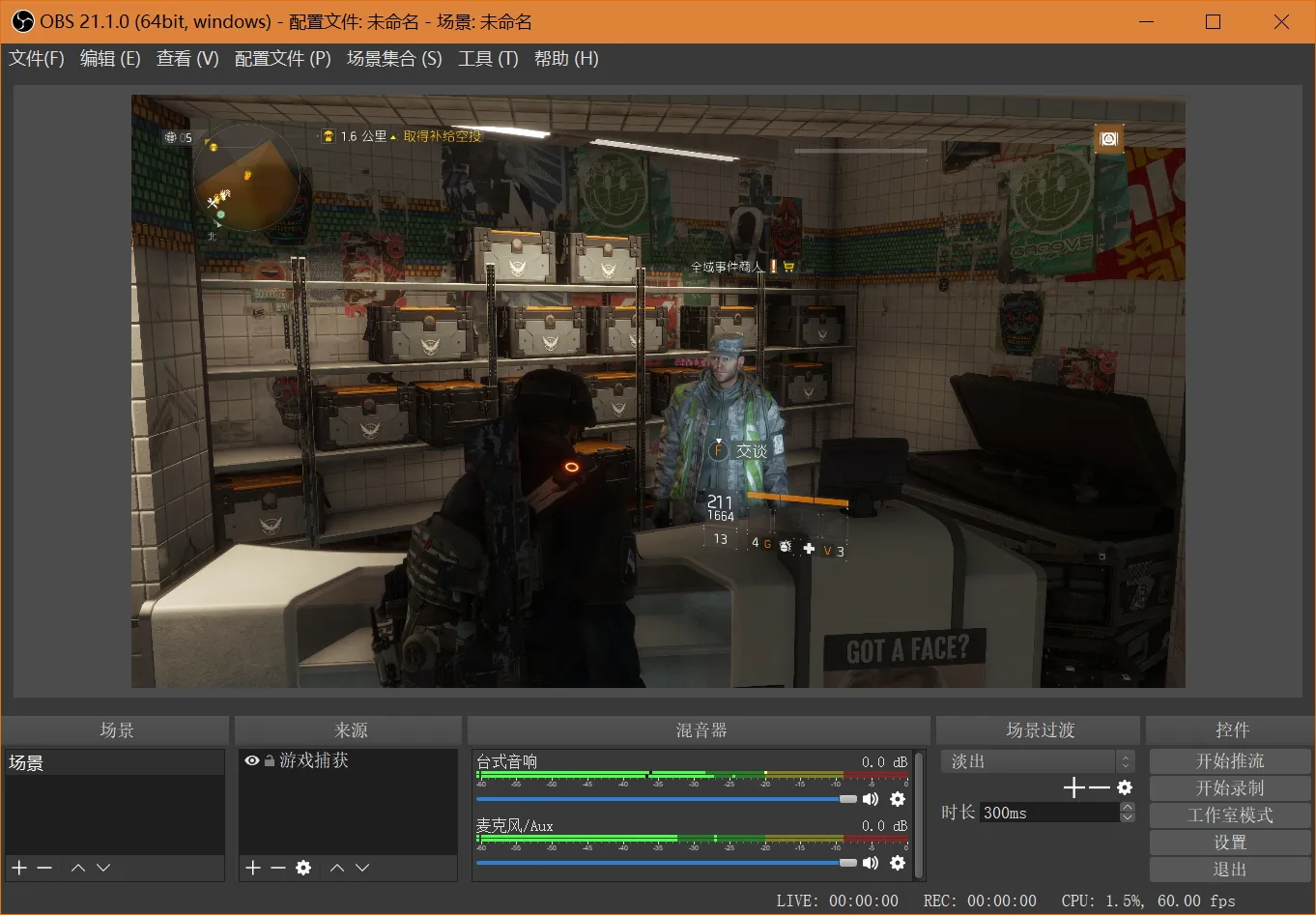Mute 台式音响 speaker icon
The image size is (1316, 915).
pos(871,799)
